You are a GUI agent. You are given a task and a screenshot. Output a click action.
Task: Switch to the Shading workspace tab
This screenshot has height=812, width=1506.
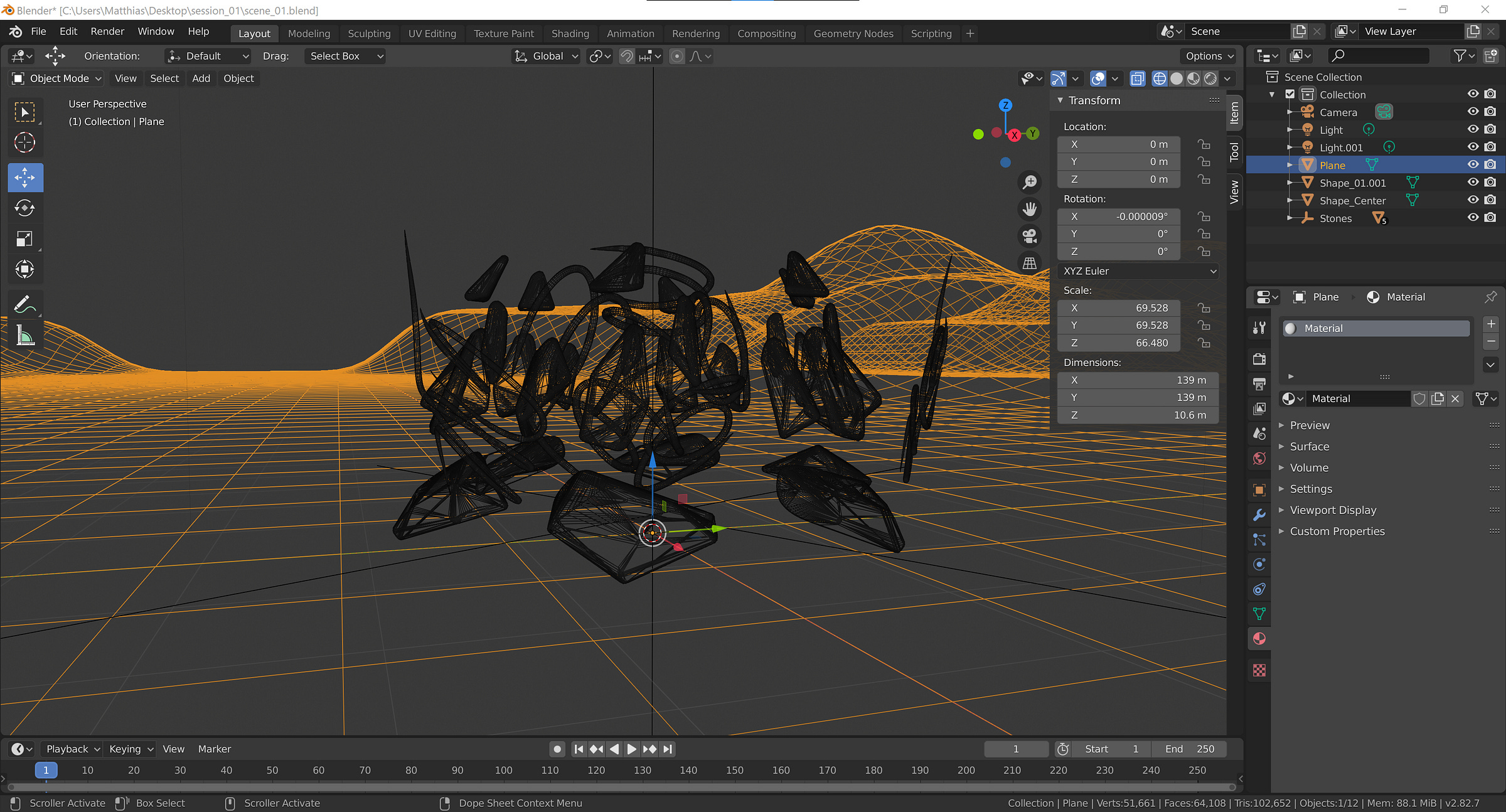[x=570, y=33]
